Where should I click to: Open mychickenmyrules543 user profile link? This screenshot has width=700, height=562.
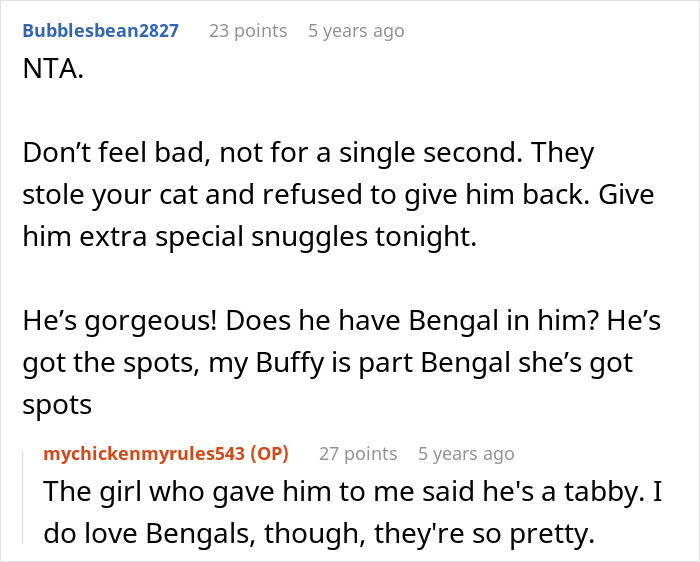click(144, 454)
